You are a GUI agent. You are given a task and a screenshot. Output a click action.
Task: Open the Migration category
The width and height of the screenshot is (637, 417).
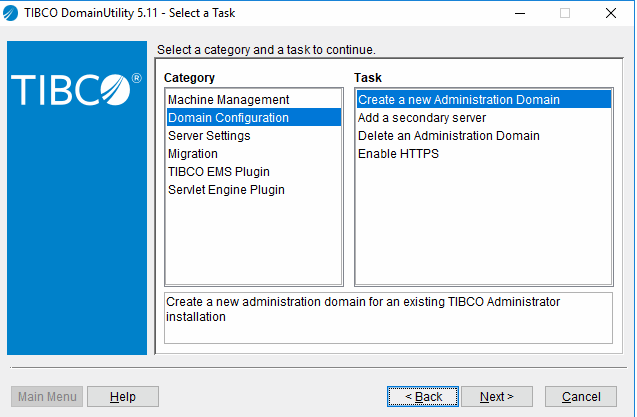[193, 154]
